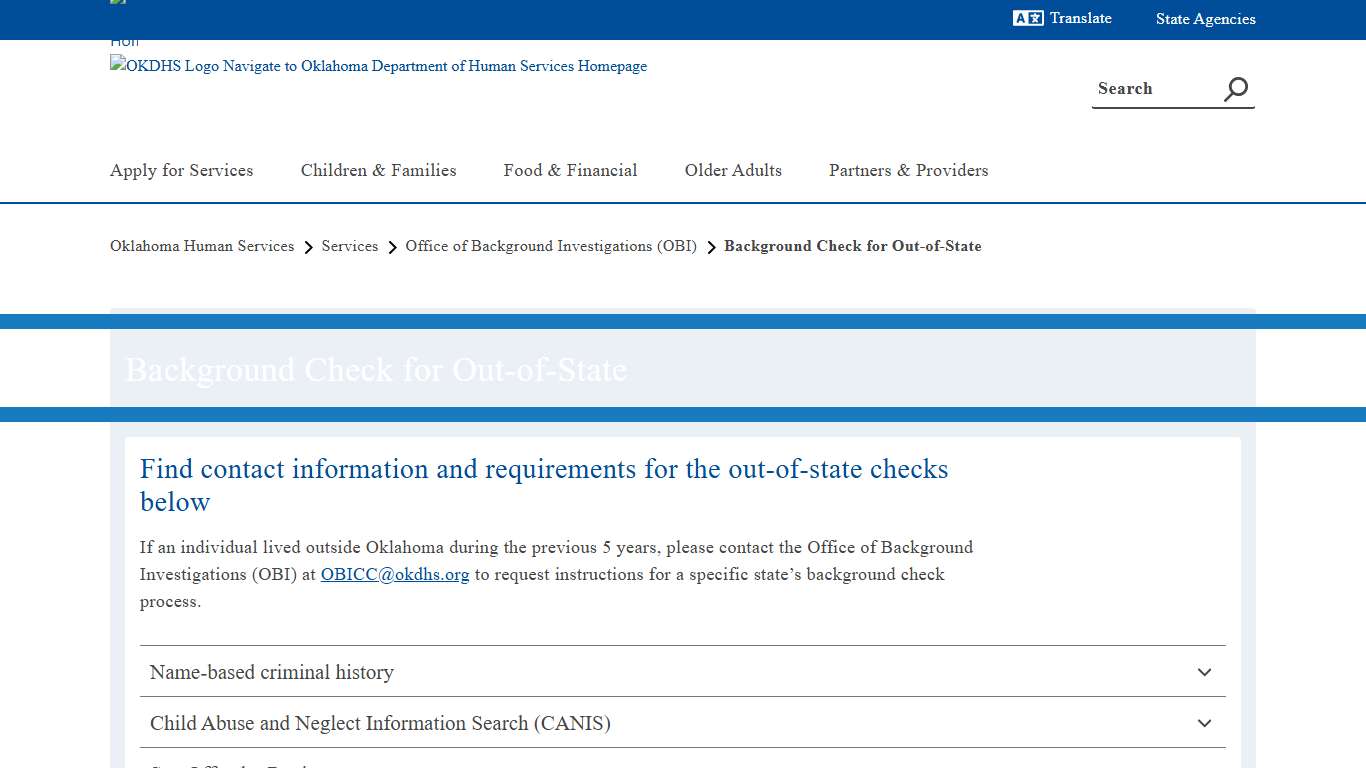Click the broken image icon at top left
The image size is (1366, 768).
pyautogui.click(x=116, y=2)
